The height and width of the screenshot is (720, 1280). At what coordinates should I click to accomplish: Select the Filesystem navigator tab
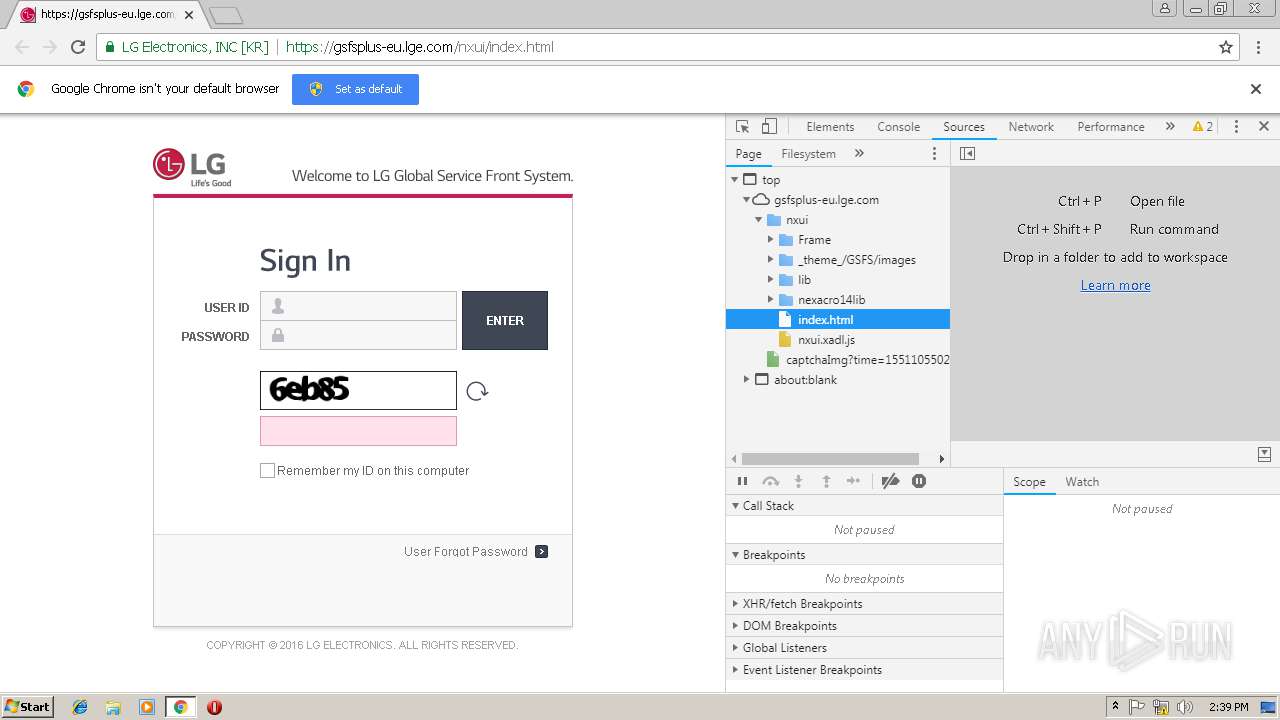click(x=808, y=154)
